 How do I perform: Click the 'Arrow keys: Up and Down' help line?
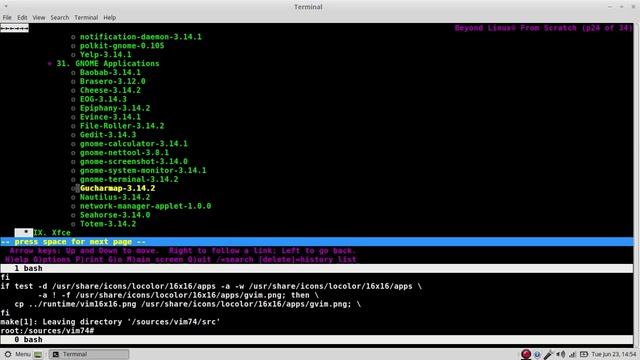(x=182, y=251)
